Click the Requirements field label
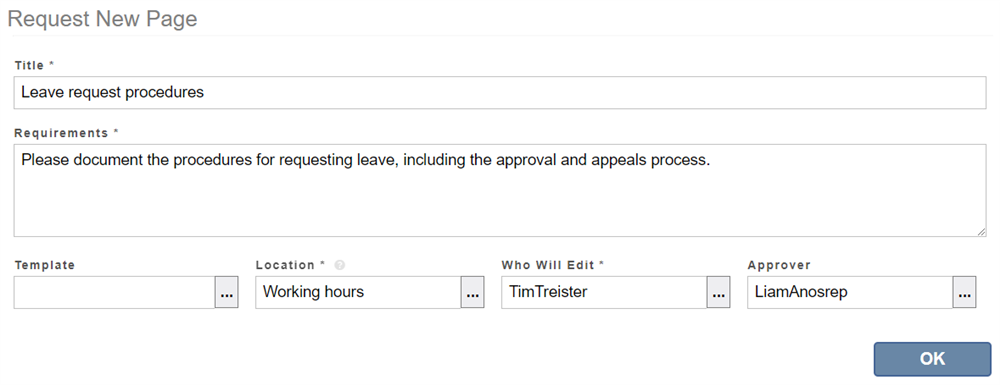This screenshot has height=385, width=1000. (x=61, y=133)
